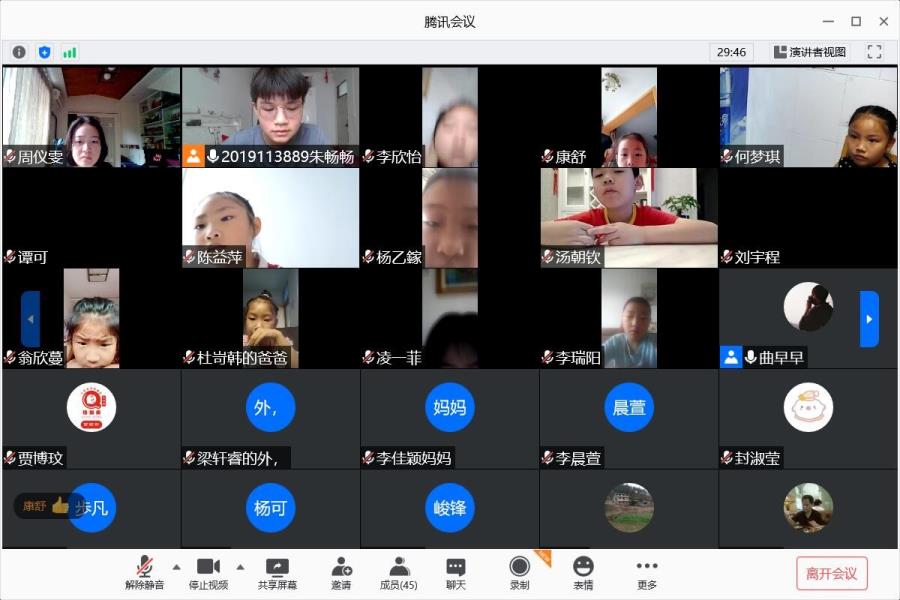
Task: Start 录制 recording
Action: coord(519,573)
